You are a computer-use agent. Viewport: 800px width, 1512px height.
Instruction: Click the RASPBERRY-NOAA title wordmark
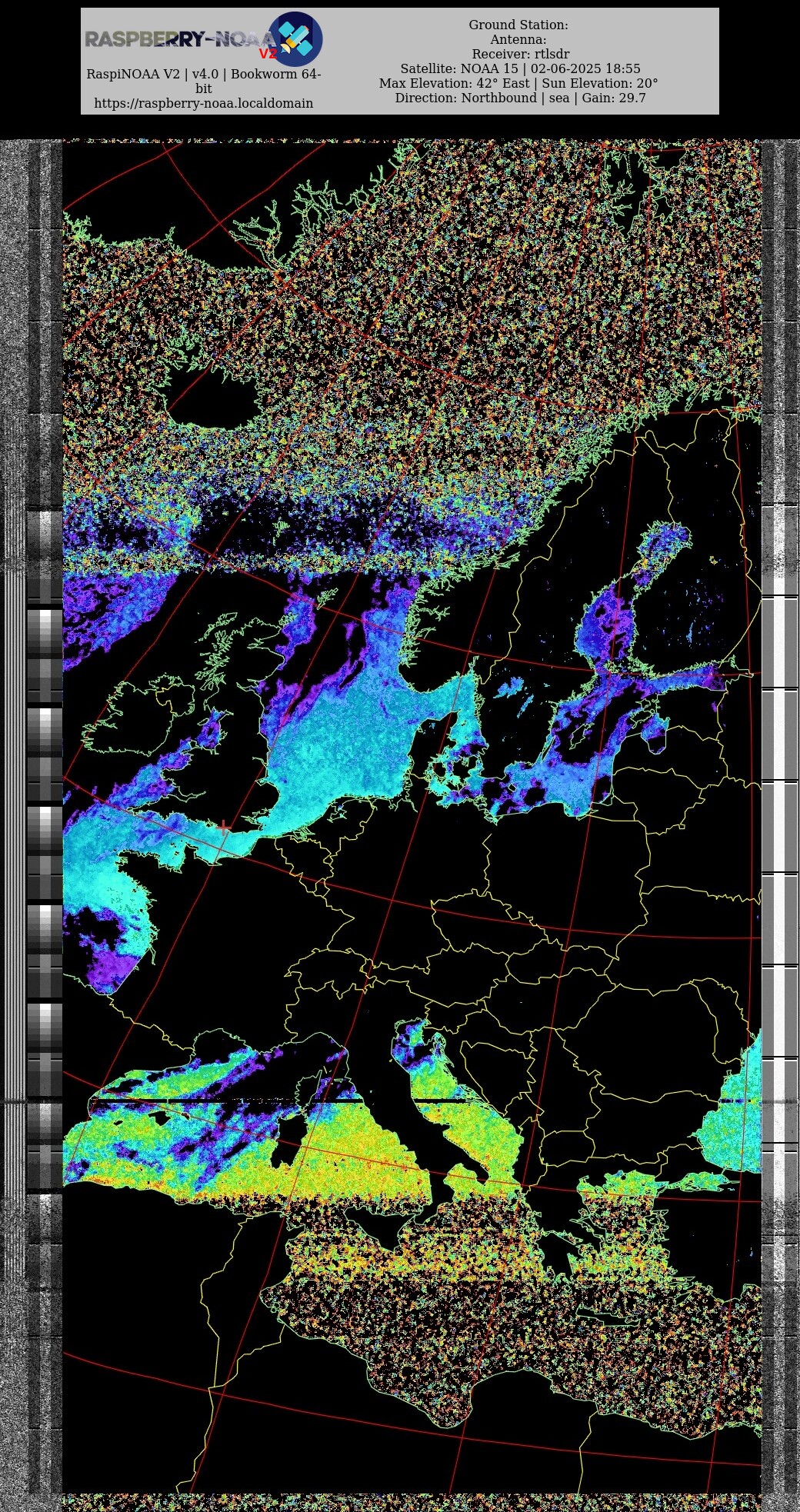[x=179, y=39]
